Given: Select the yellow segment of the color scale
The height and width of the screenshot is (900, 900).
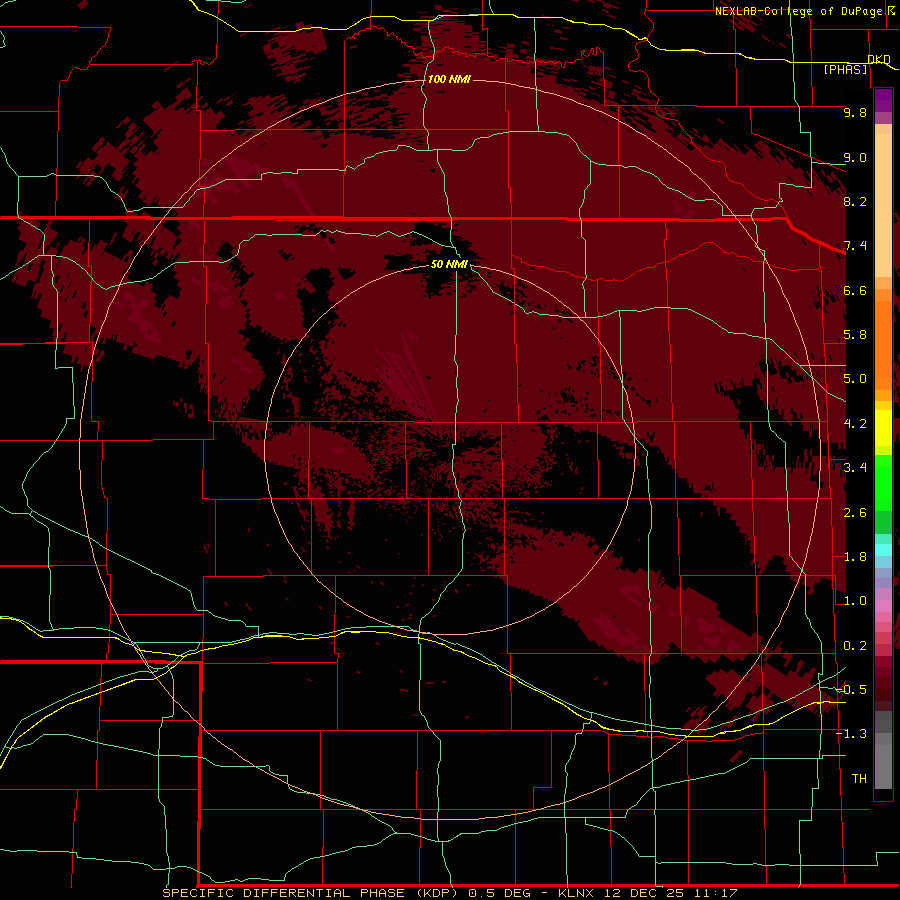Looking at the screenshot, I should (883, 428).
